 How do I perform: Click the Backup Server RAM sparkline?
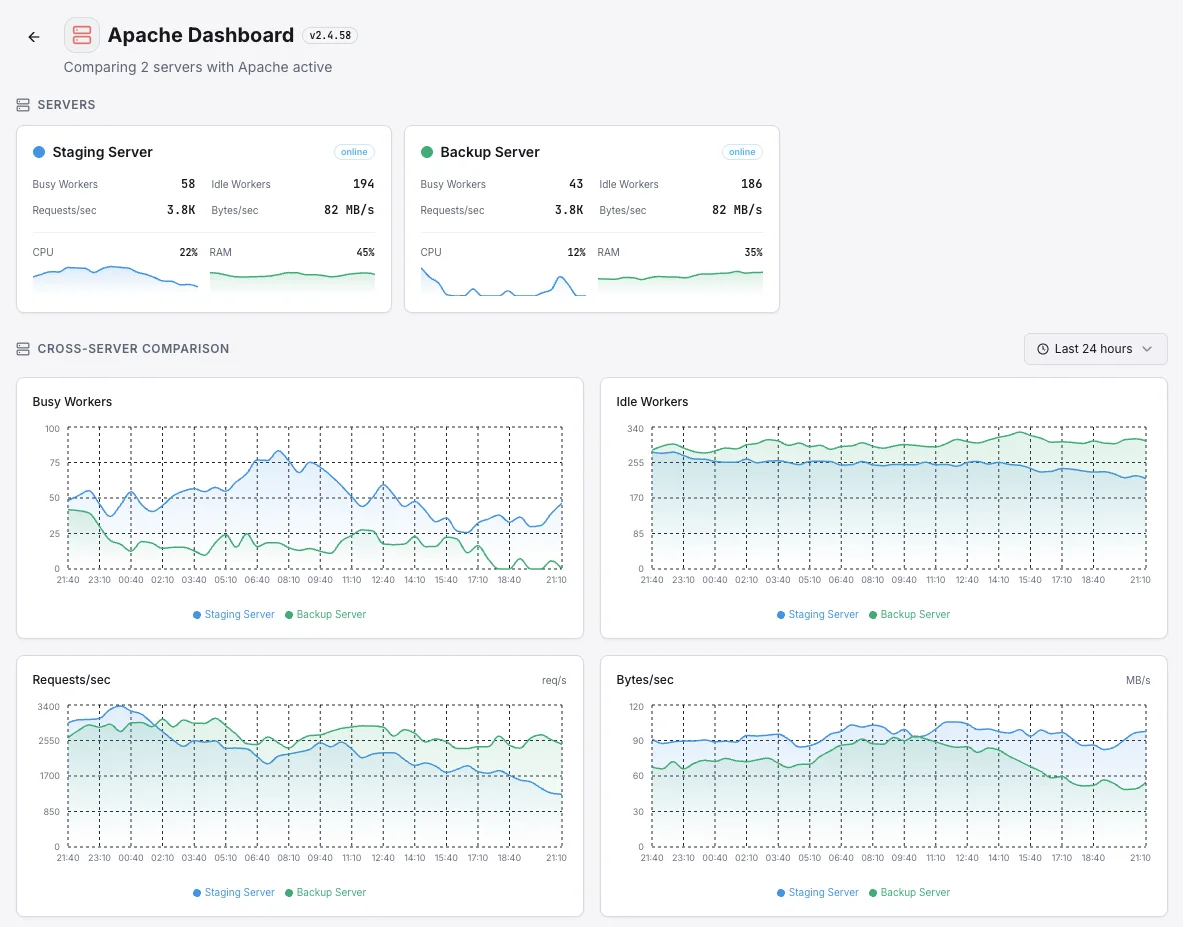coord(680,279)
